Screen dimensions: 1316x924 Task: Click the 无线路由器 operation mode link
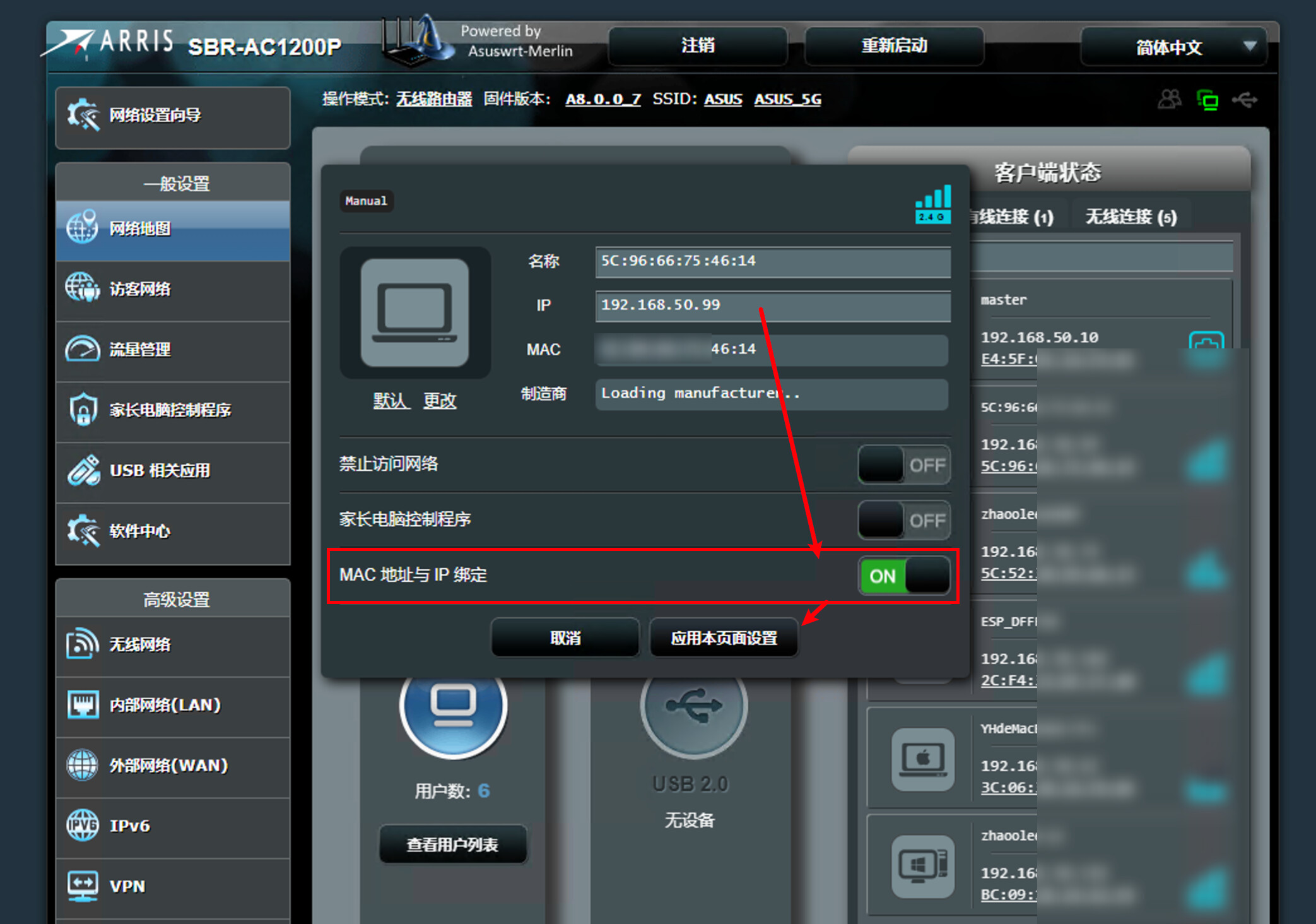[x=434, y=99]
